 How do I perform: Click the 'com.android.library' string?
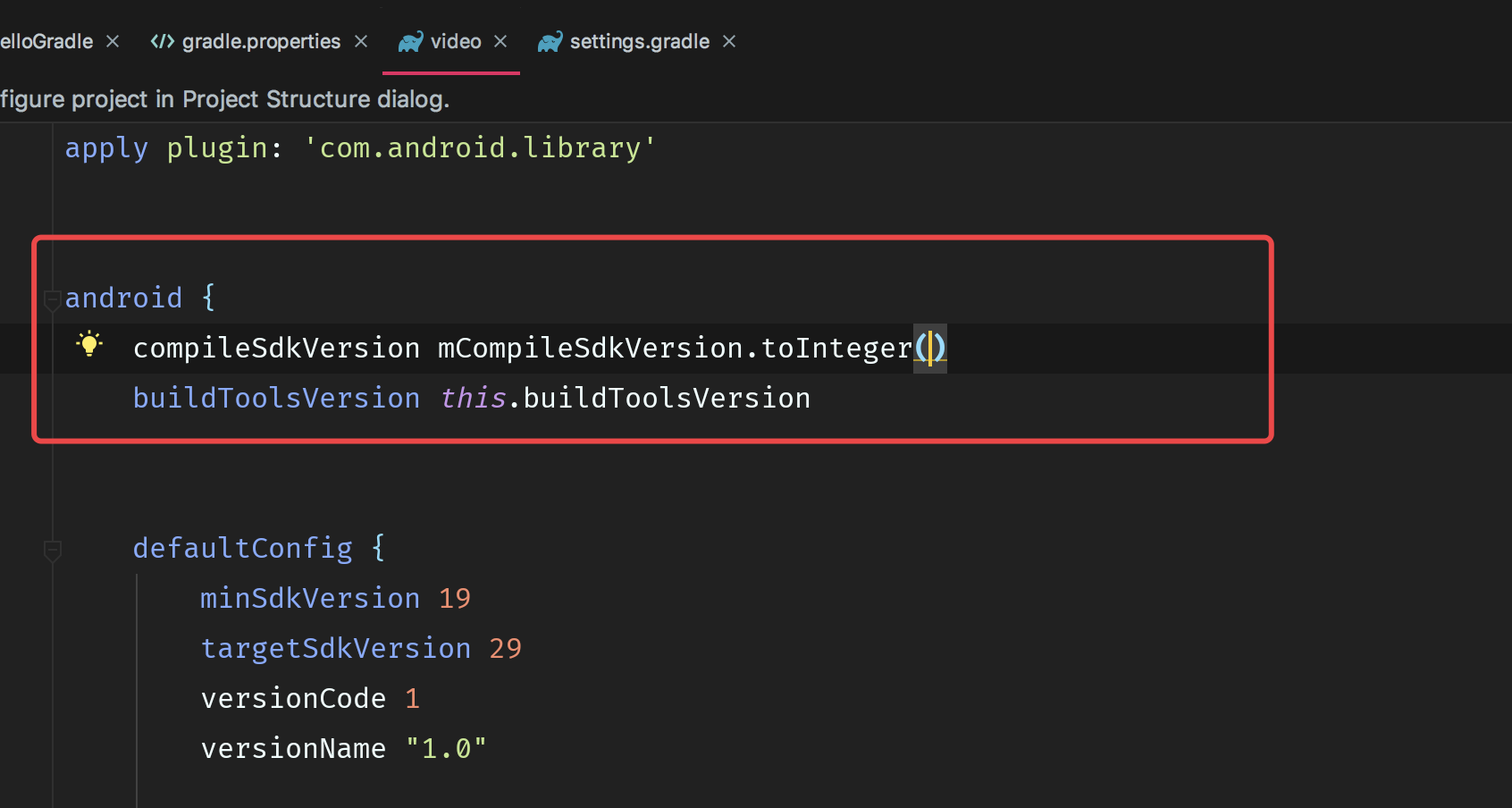(480, 147)
